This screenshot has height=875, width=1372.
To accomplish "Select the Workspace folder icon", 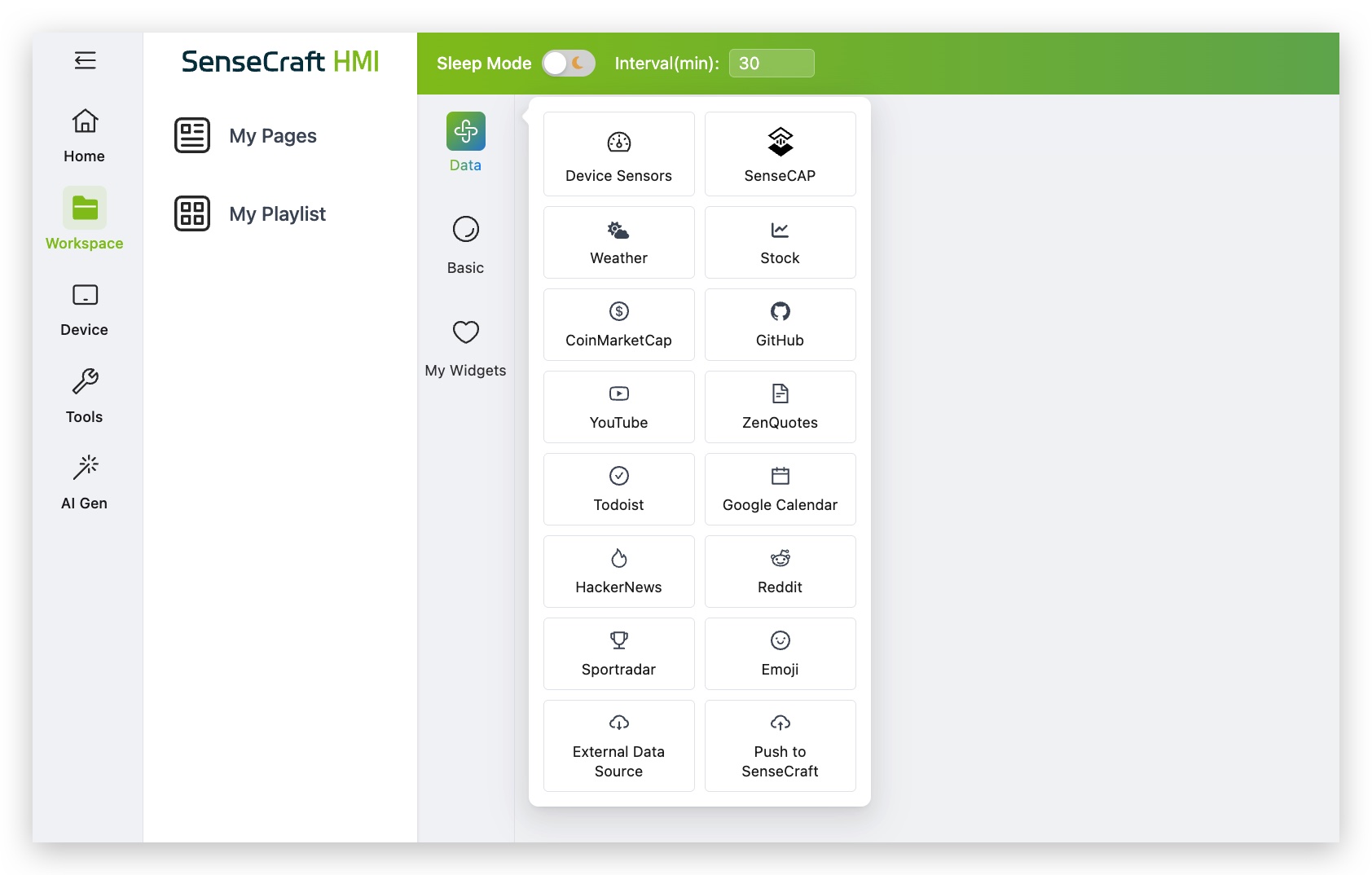I will pyautogui.click(x=85, y=209).
